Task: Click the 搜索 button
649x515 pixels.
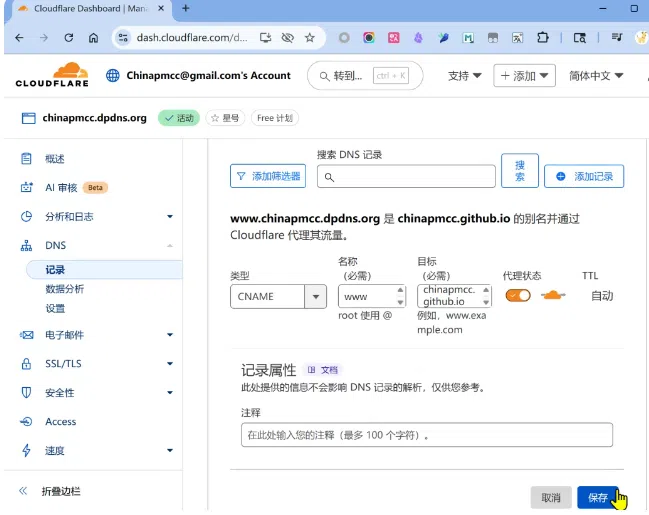Action: point(520,171)
